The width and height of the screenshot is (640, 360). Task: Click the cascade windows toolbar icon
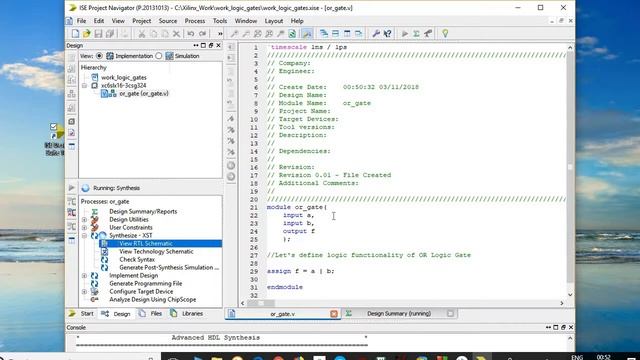click(x=324, y=33)
